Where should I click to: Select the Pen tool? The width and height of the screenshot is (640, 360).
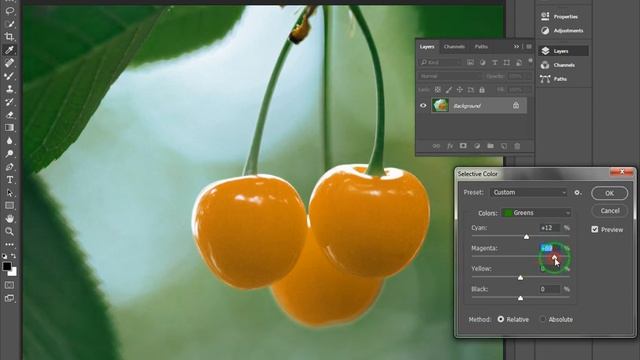pyautogui.click(x=9, y=167)
